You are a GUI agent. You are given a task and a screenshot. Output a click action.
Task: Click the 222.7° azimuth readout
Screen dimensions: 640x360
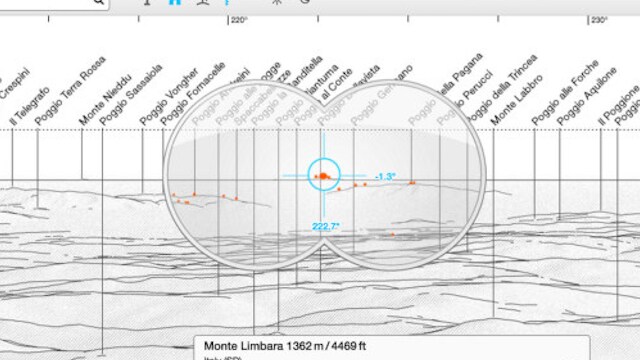click(x=326, y=226)
